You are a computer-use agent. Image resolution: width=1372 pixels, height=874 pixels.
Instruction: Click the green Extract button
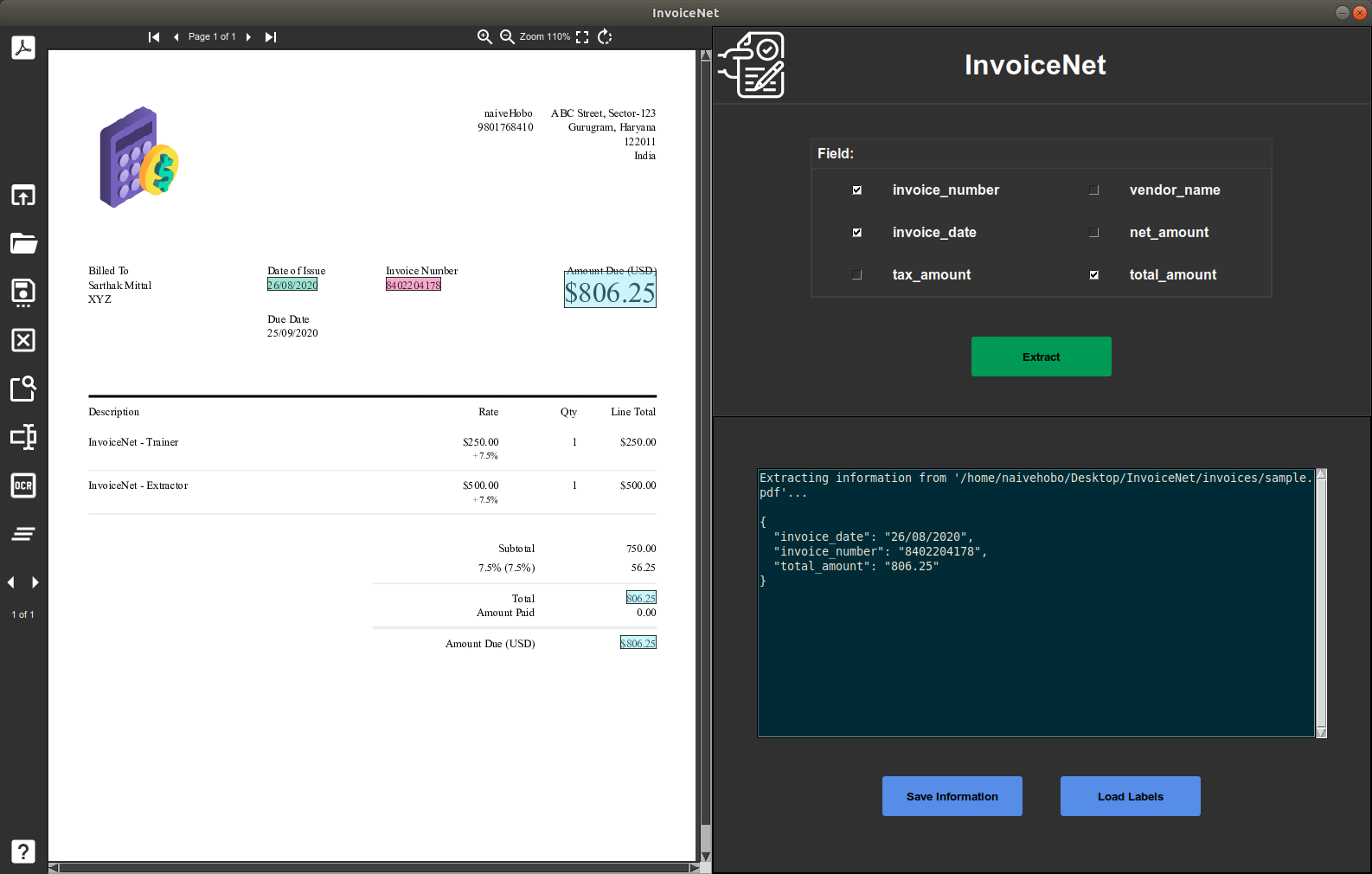pyautogui.click(x=1042, y=357)
